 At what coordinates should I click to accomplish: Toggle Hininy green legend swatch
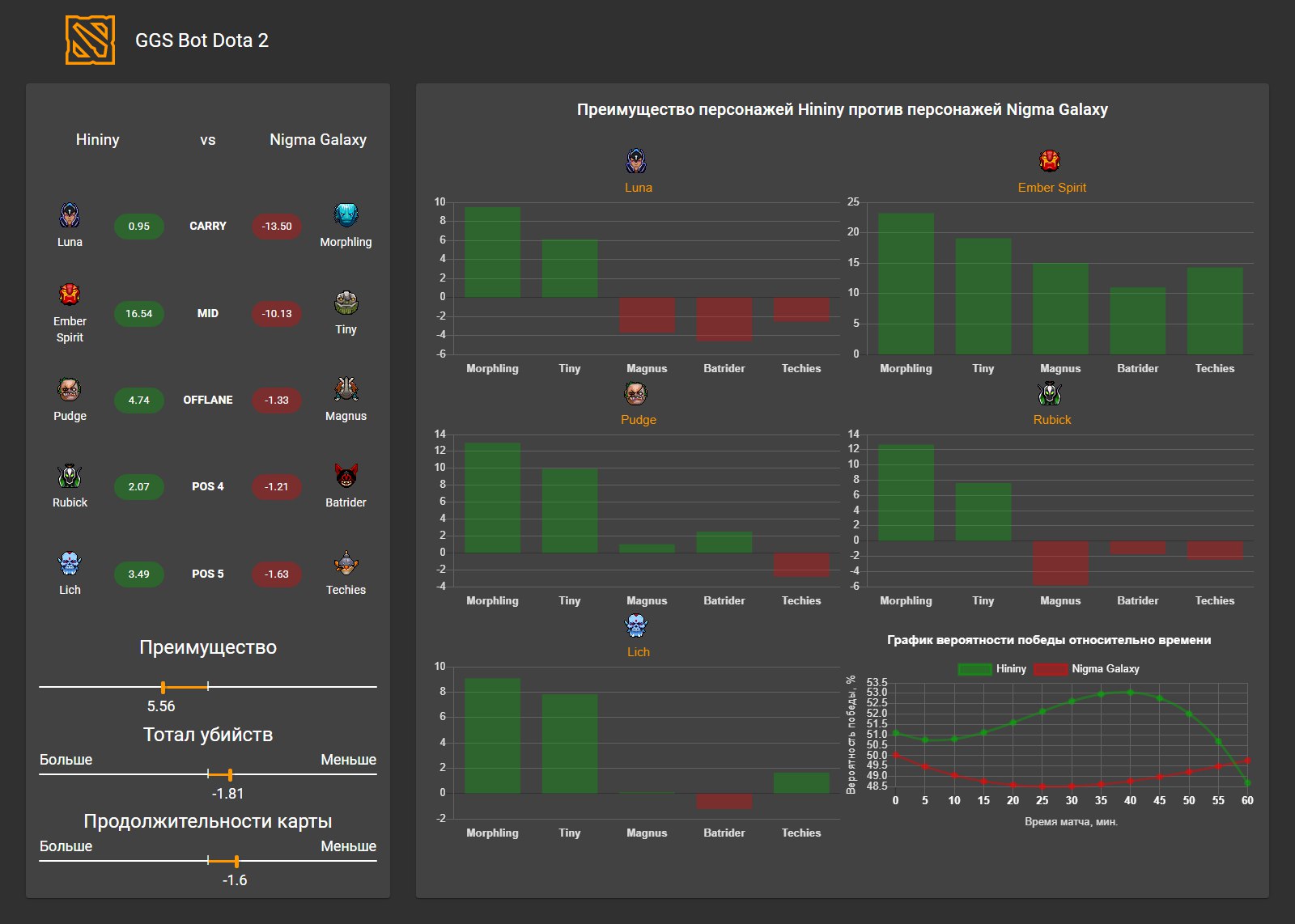974,669
